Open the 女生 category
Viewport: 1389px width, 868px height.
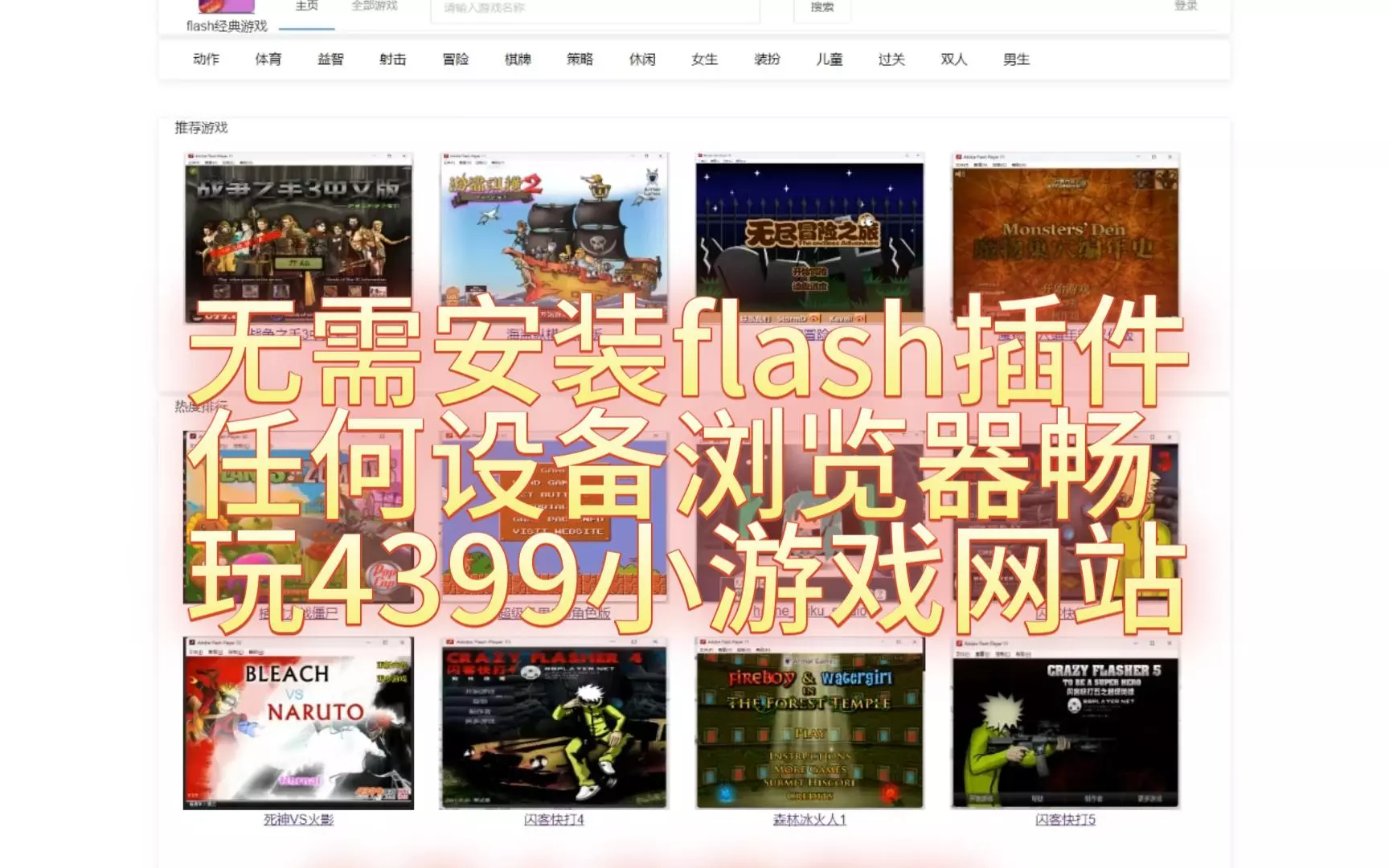705,59
